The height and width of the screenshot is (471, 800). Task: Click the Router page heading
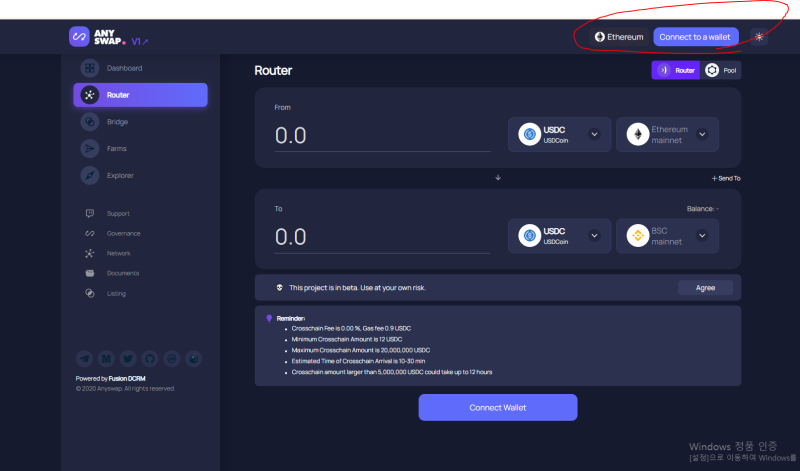[x=273, y=70]
